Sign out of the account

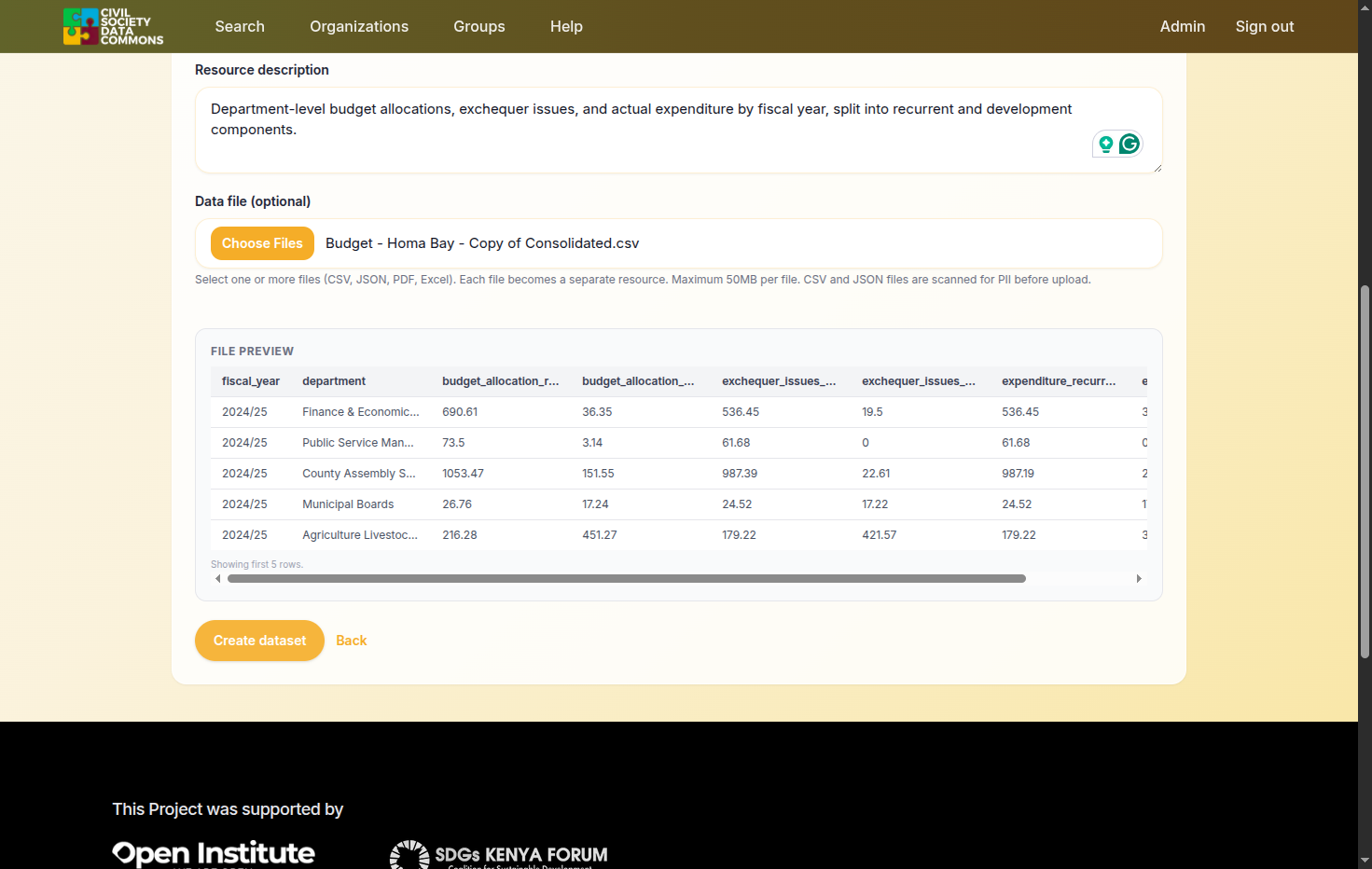[x=1265, y=26]
